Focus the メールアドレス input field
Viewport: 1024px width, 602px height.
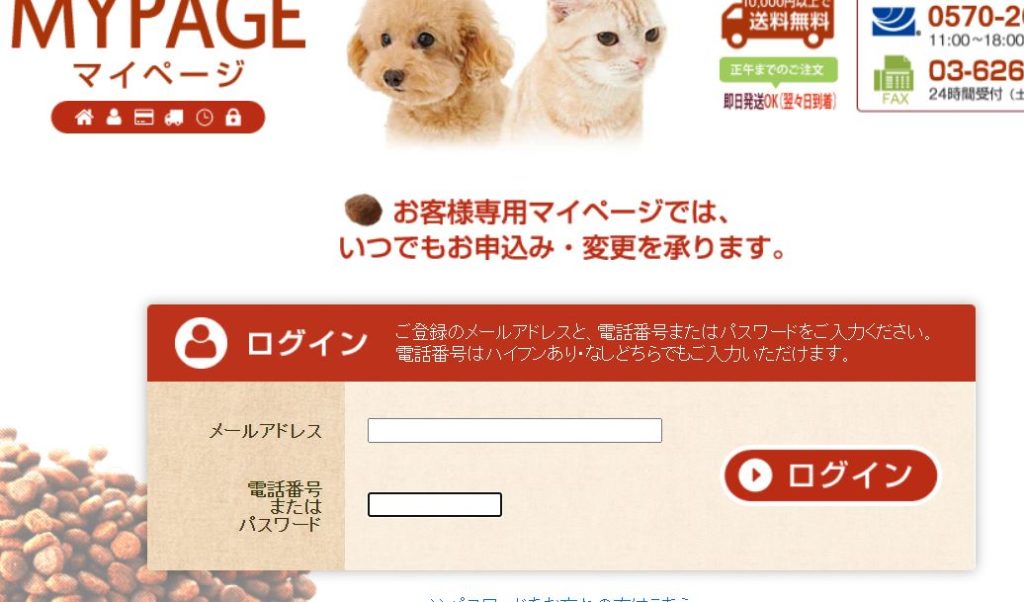coord(515,430)
